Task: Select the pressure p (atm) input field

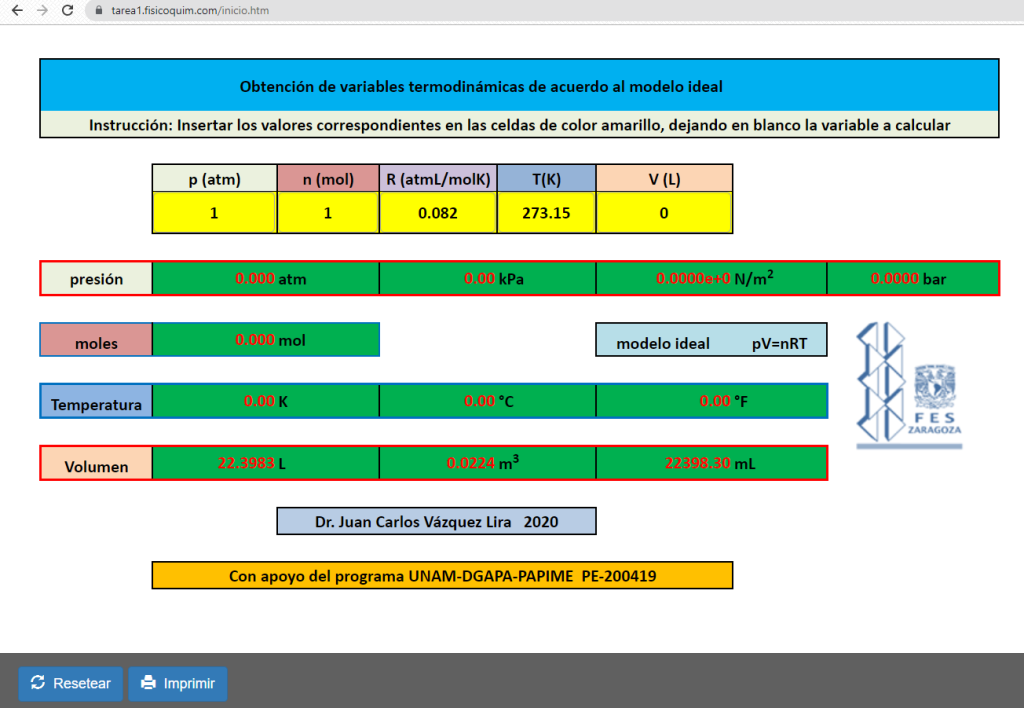Action: (214, 213)
